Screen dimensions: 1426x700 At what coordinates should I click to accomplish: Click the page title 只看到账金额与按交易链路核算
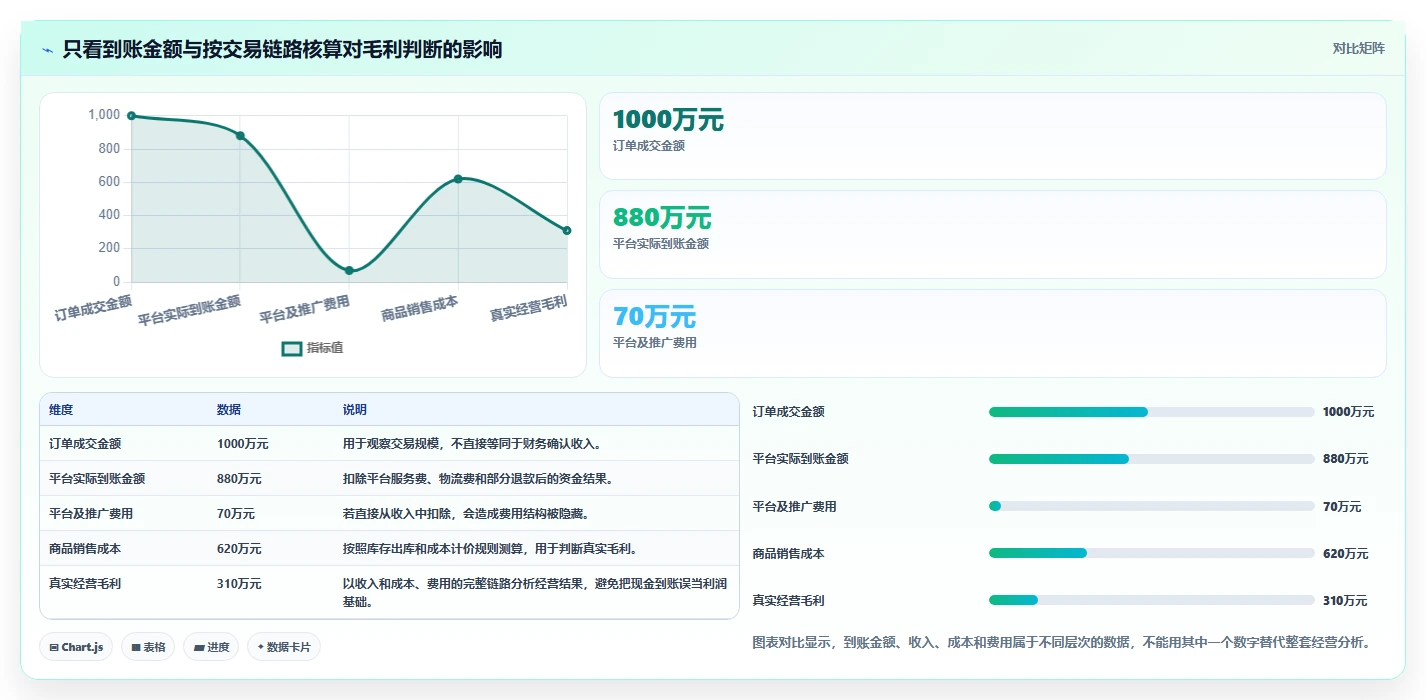point(282,49)
